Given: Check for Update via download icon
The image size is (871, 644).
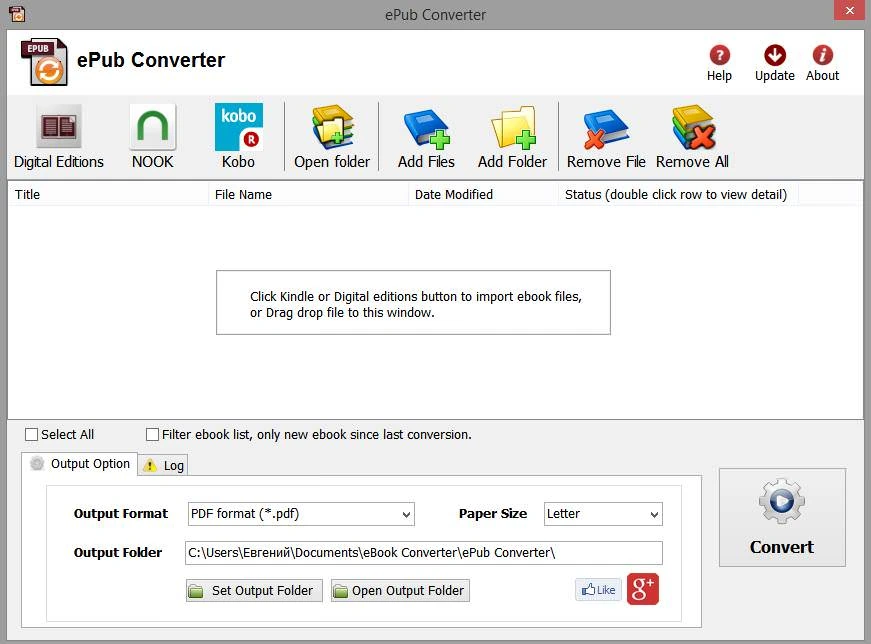Looking at the screenshot, I should [x=774, y=55].
